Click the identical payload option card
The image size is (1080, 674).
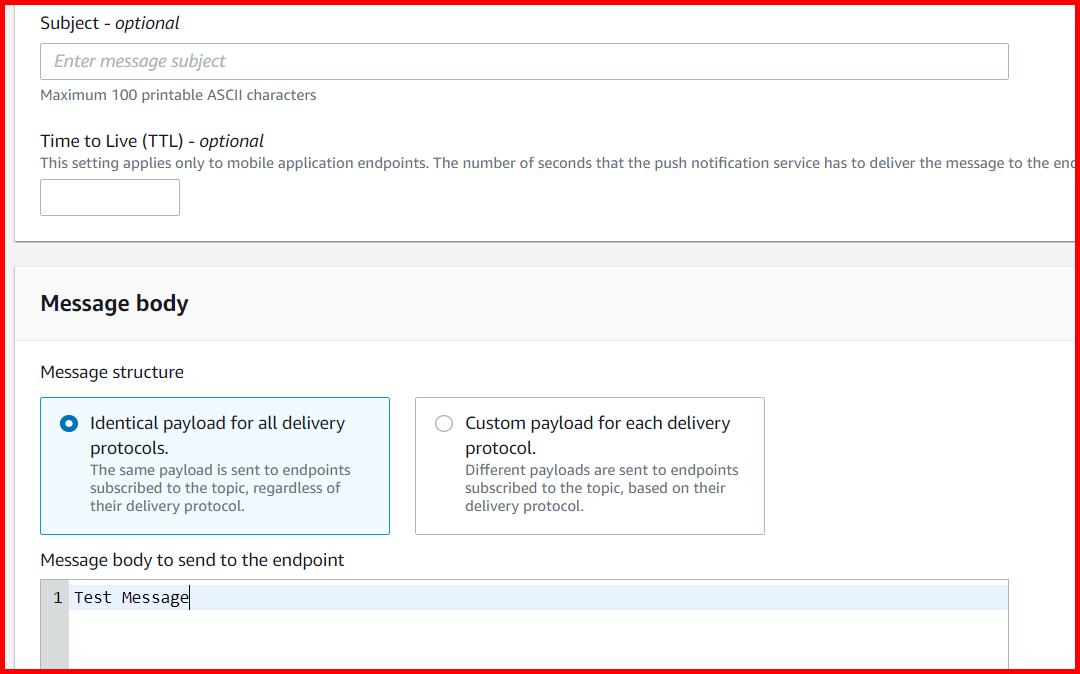[214, 466]
